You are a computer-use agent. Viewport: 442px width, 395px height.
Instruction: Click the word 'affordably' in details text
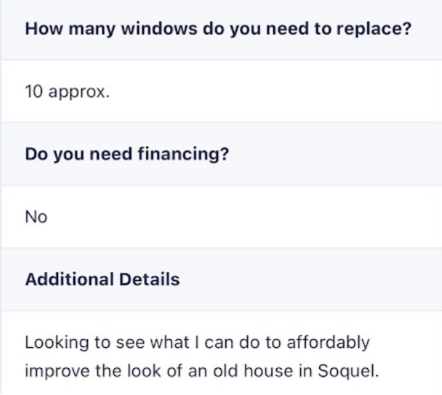[328, 343]
